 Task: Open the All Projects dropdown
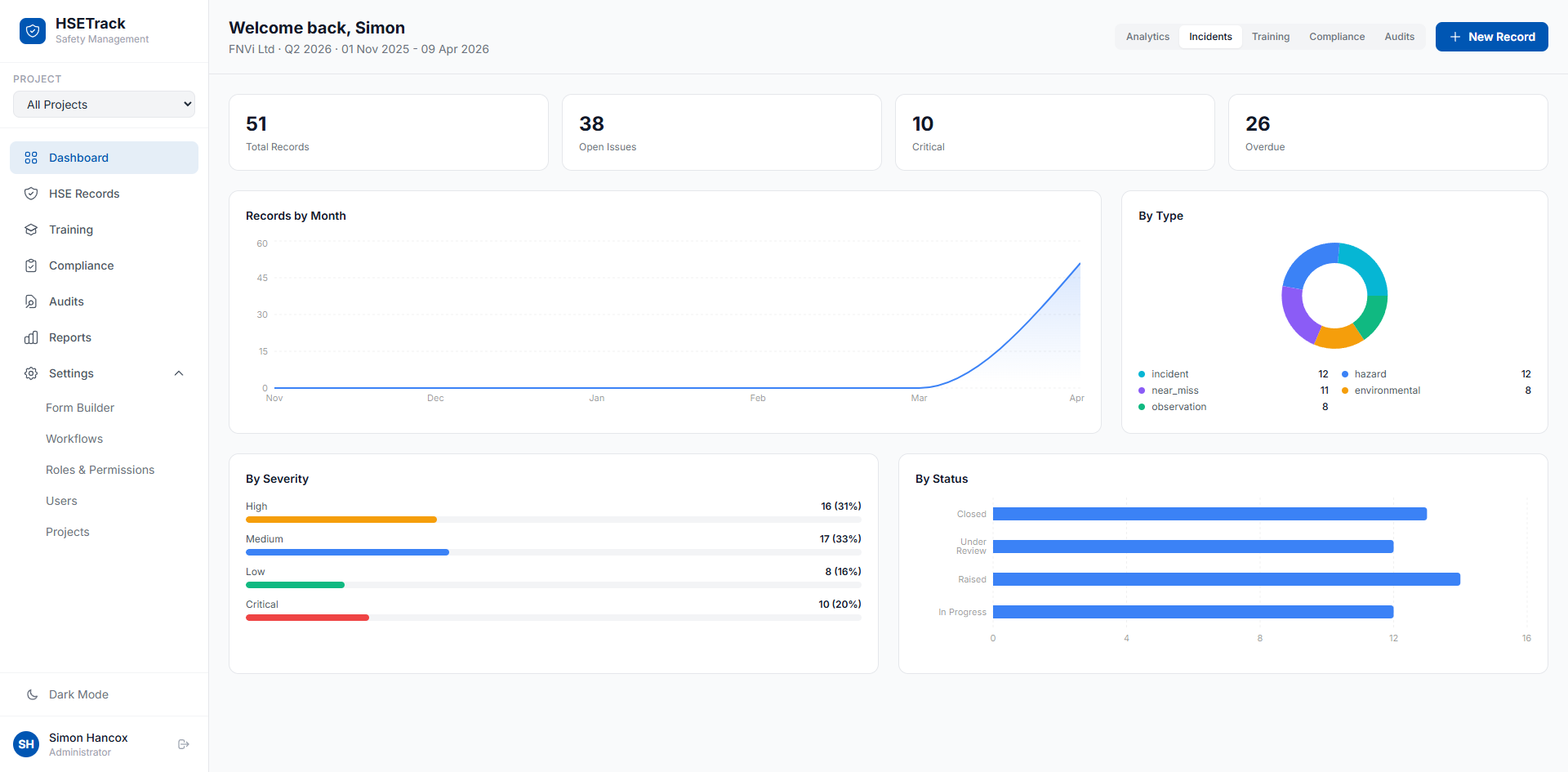pos(104,105)
